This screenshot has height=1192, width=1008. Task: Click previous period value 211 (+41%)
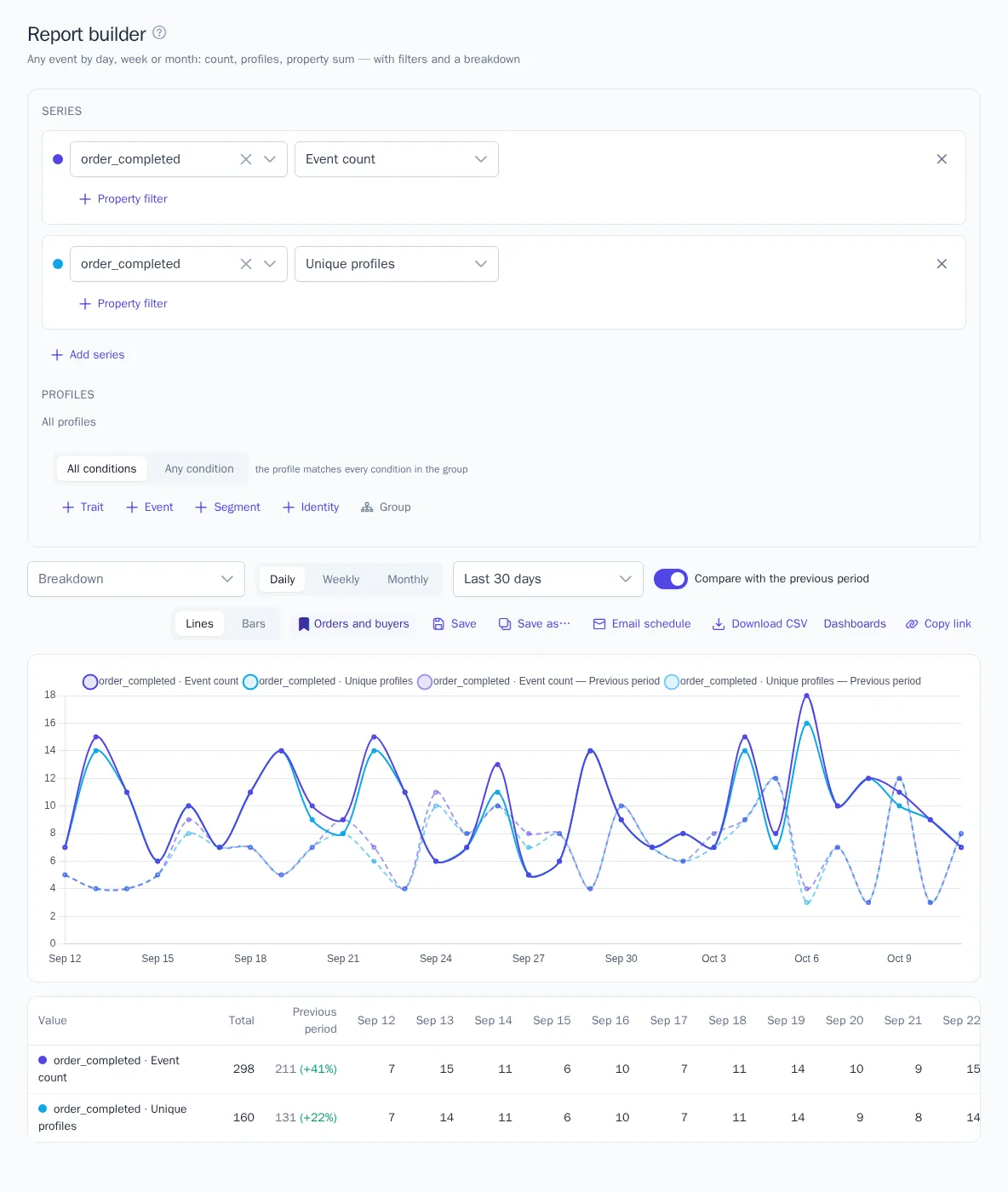[306, 1069]
